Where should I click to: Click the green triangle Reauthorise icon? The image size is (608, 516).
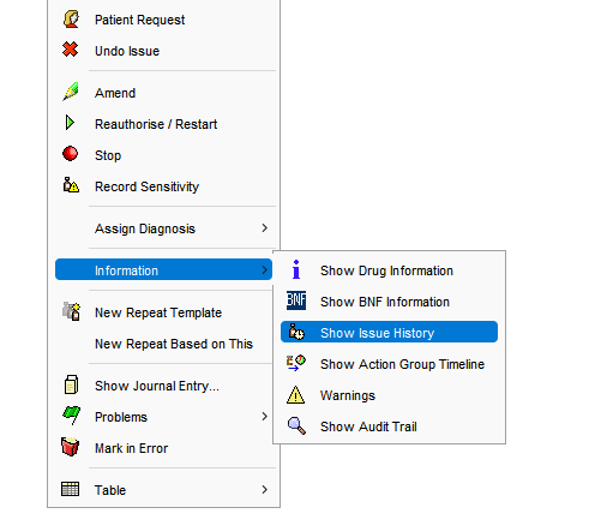coord(70,123)
